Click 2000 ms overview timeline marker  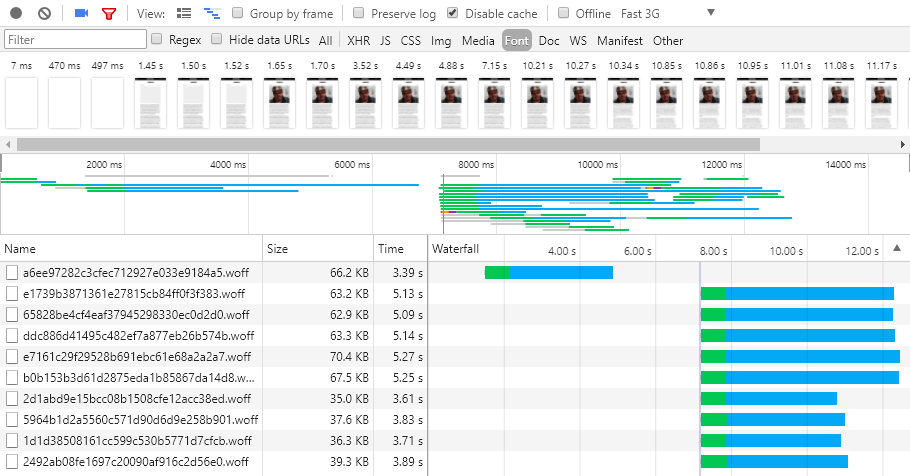point(104,164)
